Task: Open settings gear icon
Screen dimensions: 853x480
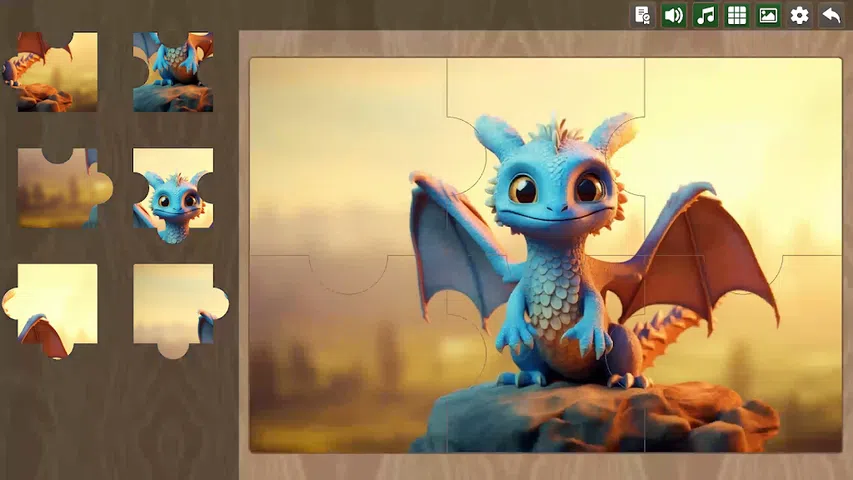Action: tap(799, 15)
